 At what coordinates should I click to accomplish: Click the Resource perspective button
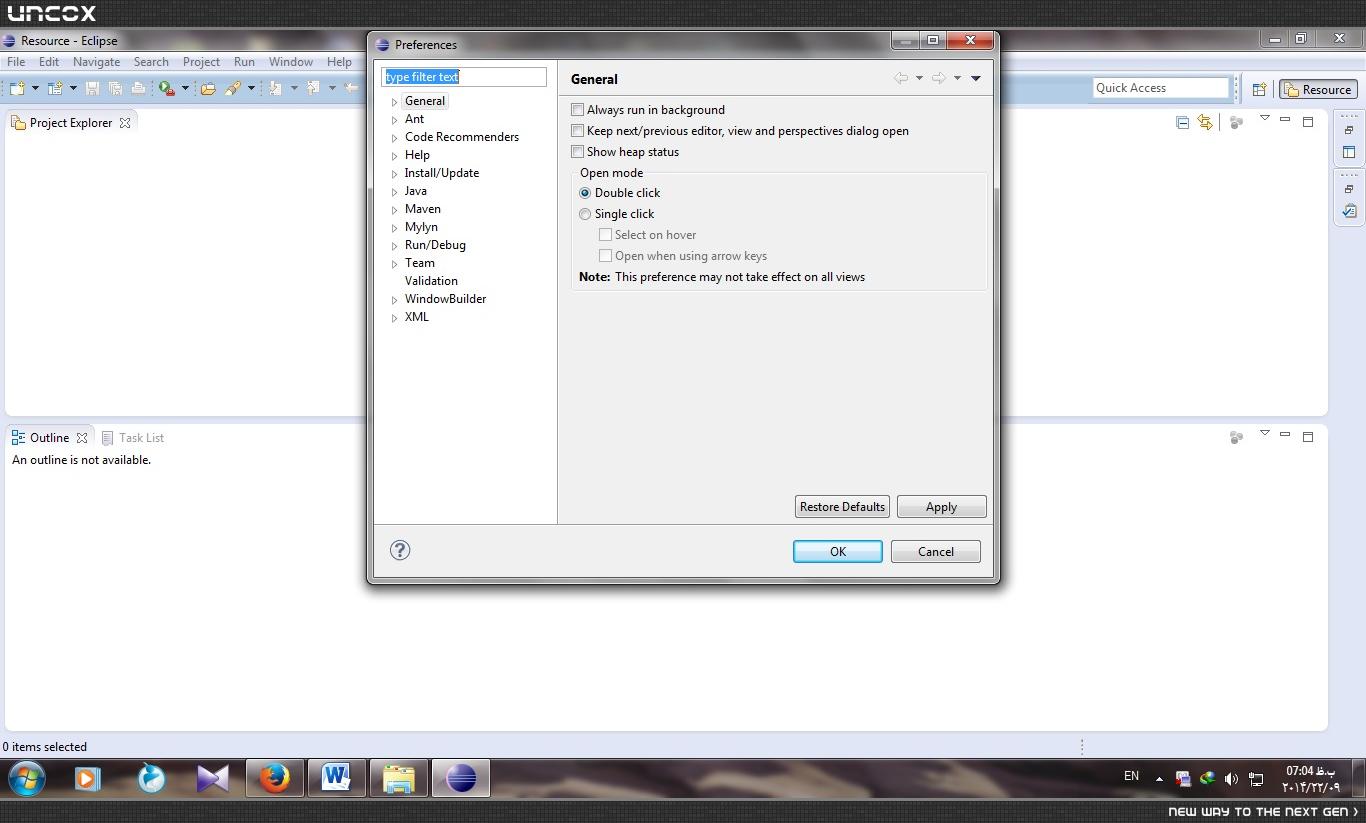(x=1318, y=89)
